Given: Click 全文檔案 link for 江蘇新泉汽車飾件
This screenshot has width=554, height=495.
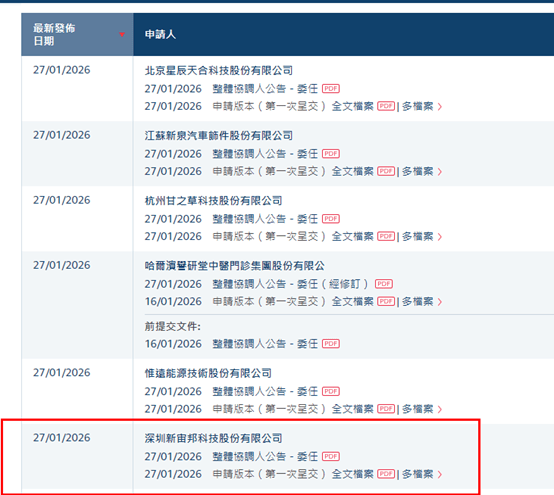Looking at the screenshot, I should tap(353, 171).
